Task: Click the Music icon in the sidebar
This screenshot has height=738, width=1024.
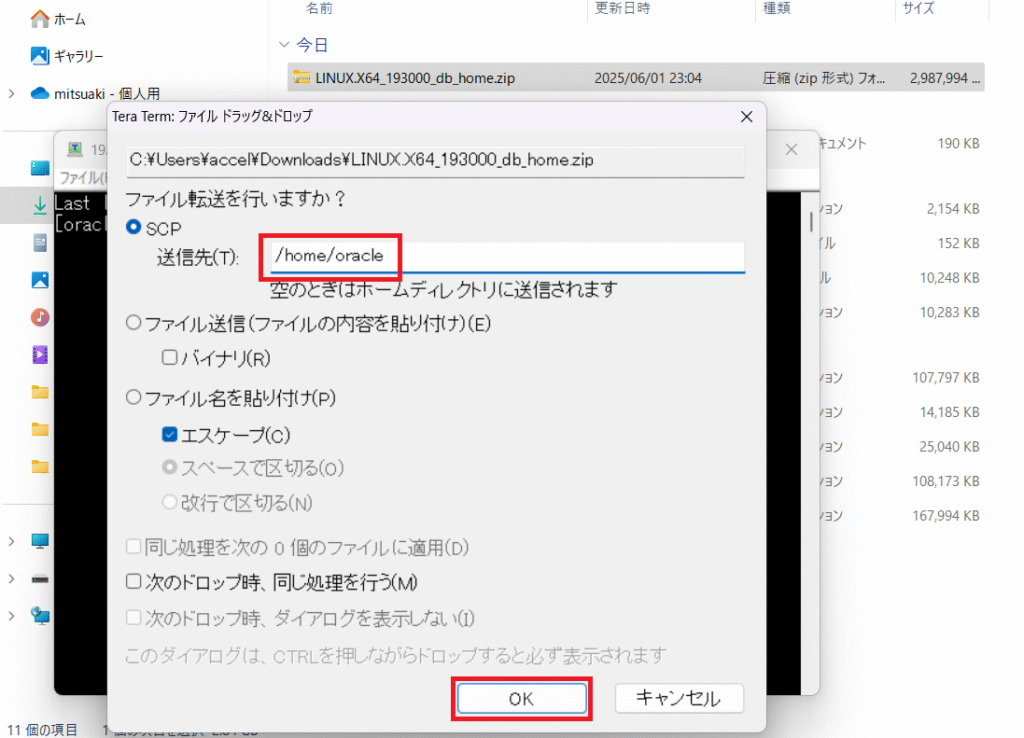Action: [x=40, y=317]
